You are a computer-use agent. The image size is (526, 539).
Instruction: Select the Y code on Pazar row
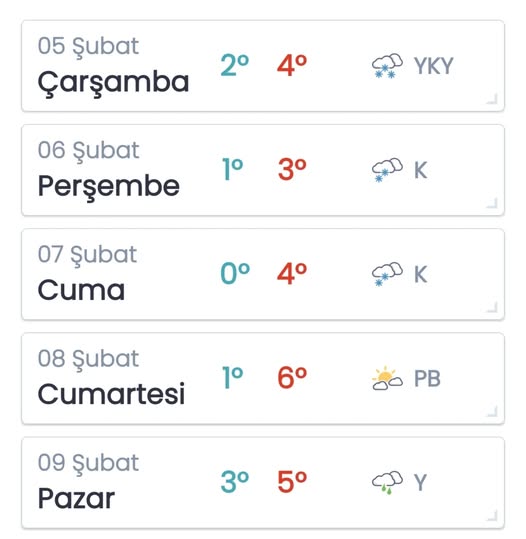tap(420, 482)
